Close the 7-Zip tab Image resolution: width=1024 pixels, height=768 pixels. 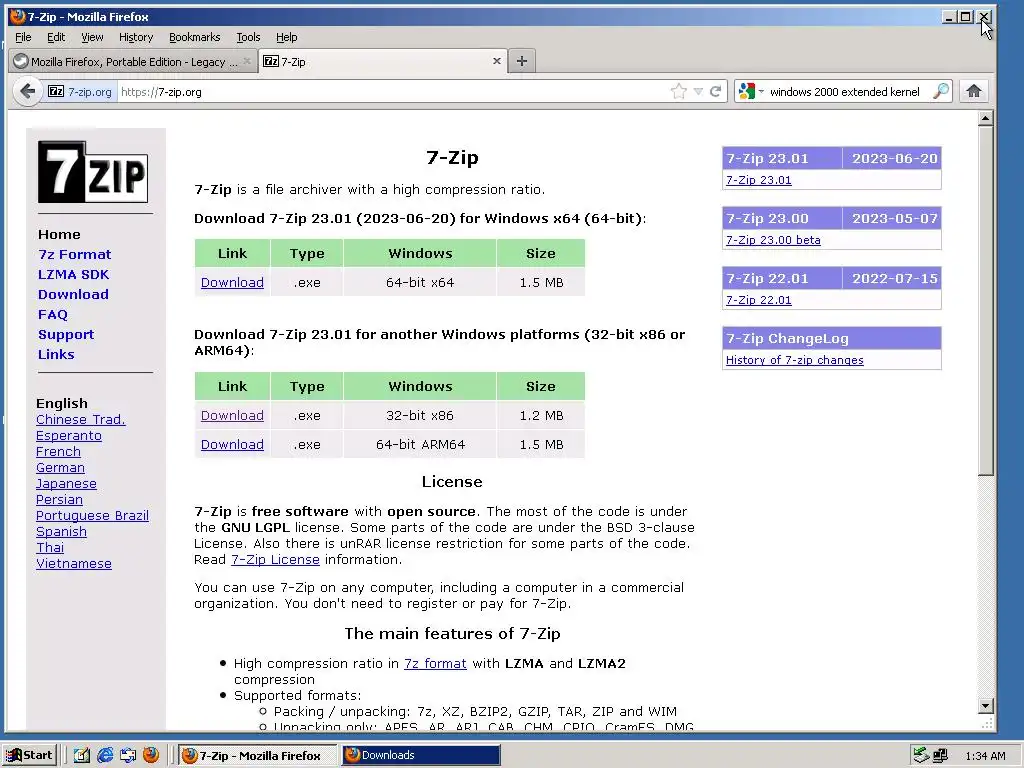point(496,61)
